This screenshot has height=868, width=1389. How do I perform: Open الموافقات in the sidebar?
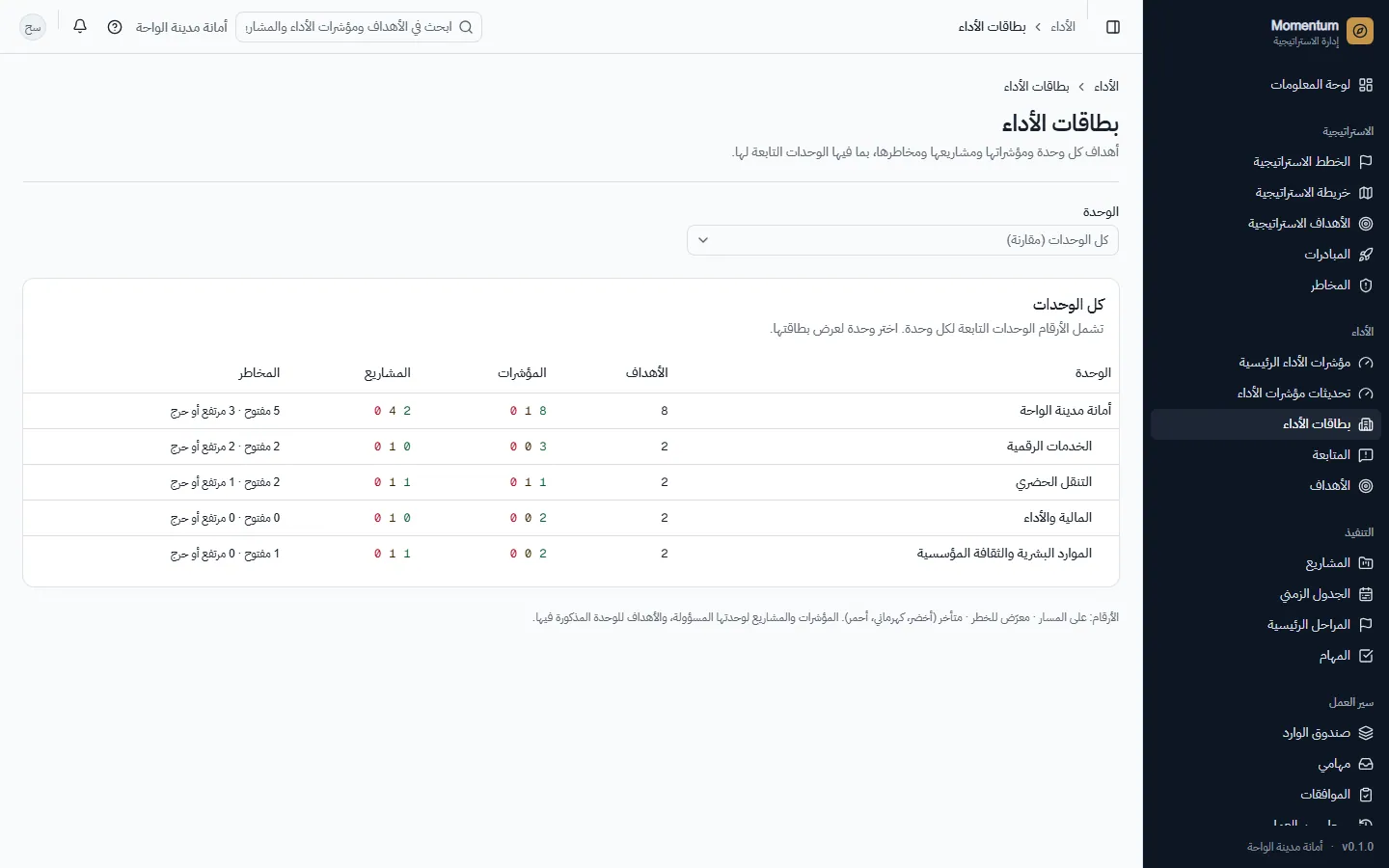[1266, 795]
